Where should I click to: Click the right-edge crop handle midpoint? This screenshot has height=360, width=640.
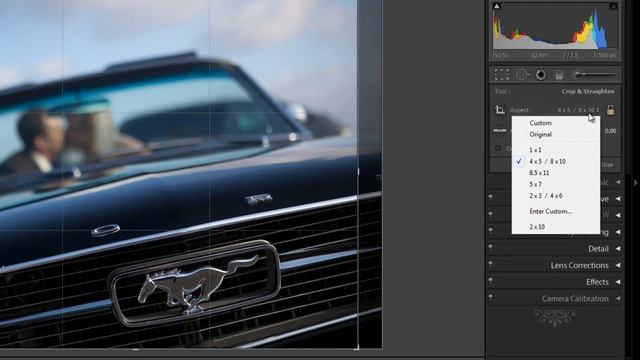click(x=358, y=172)
